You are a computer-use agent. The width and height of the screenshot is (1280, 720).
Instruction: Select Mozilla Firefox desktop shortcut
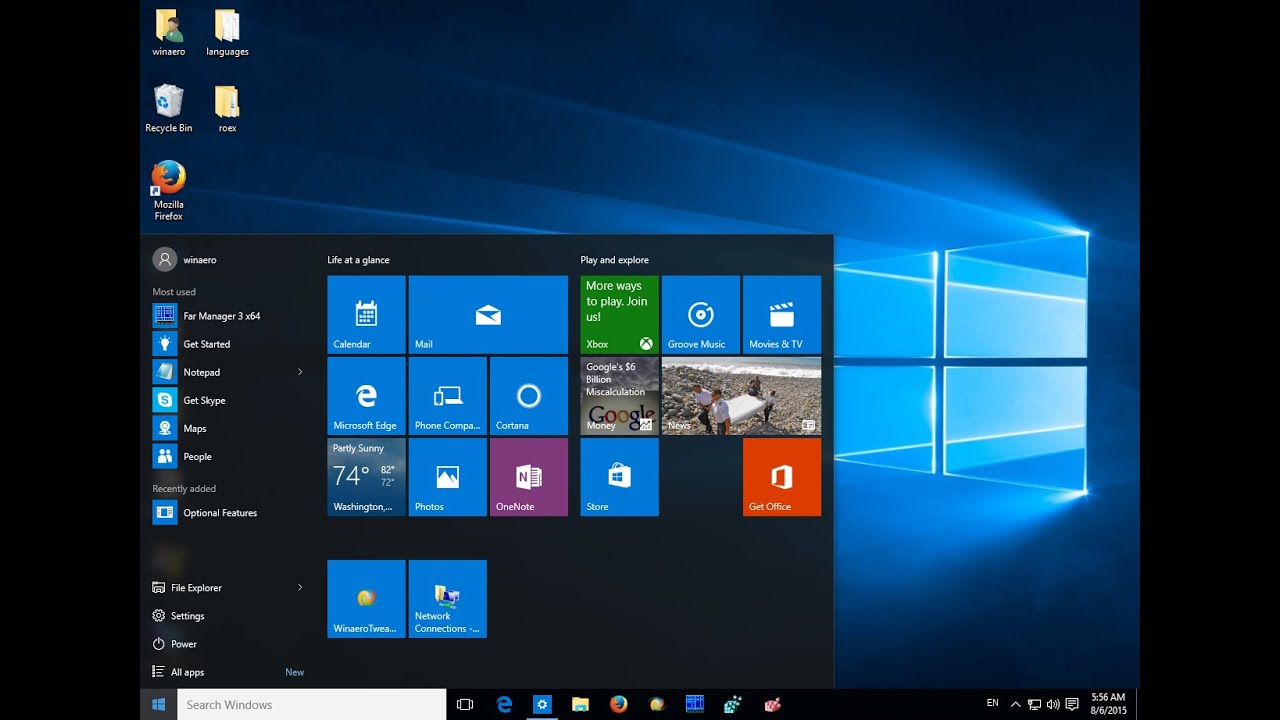169,191
